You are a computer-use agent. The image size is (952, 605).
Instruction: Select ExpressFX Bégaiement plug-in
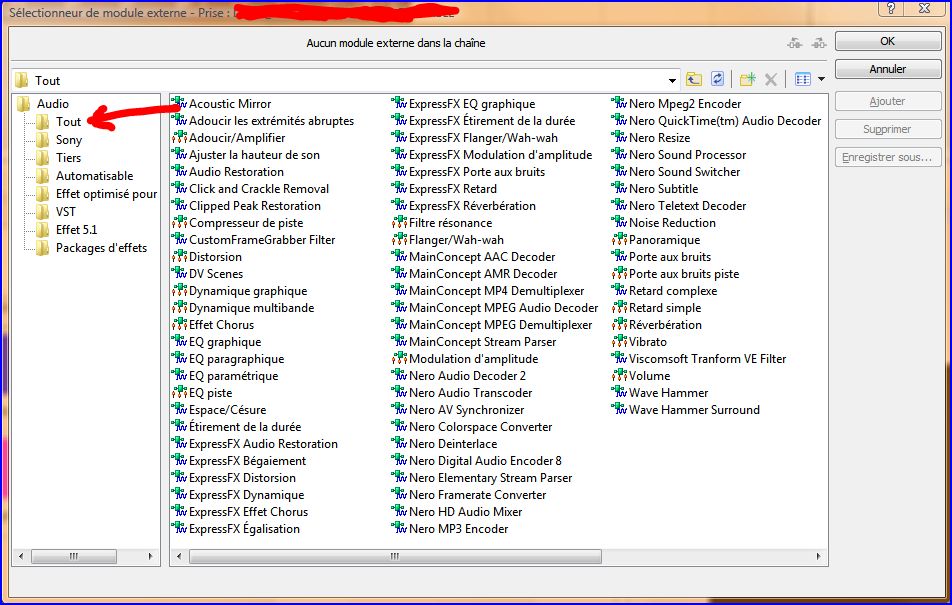coord(247,460)
